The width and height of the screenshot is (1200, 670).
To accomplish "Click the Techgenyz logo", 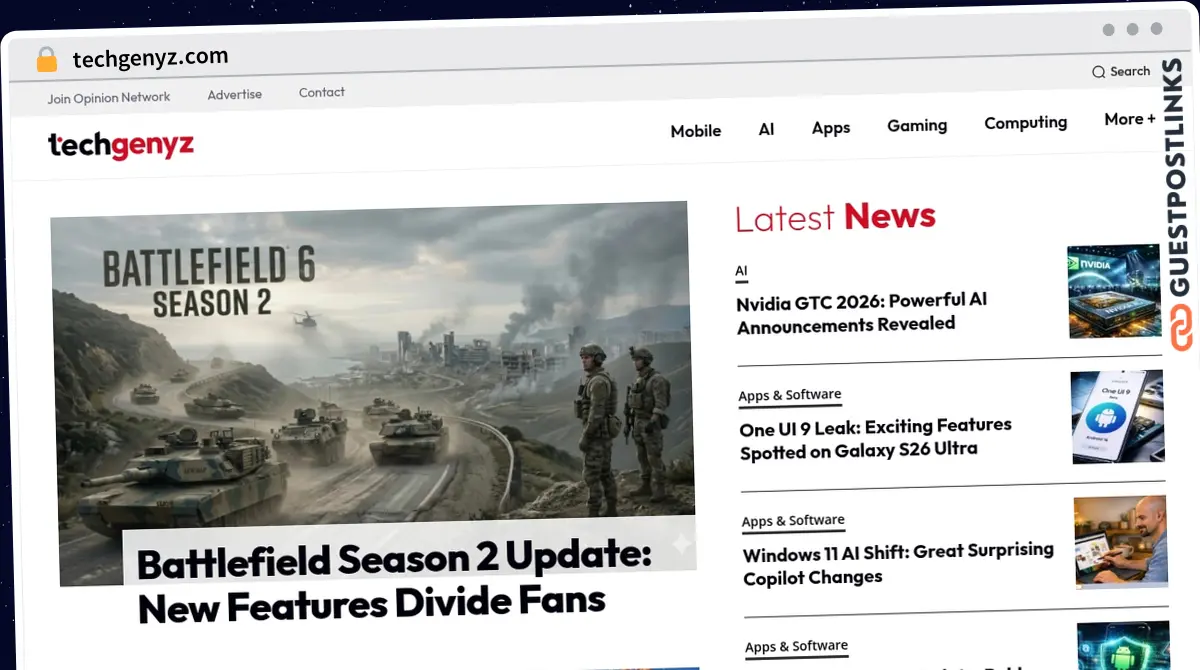I will pos(121,146).
